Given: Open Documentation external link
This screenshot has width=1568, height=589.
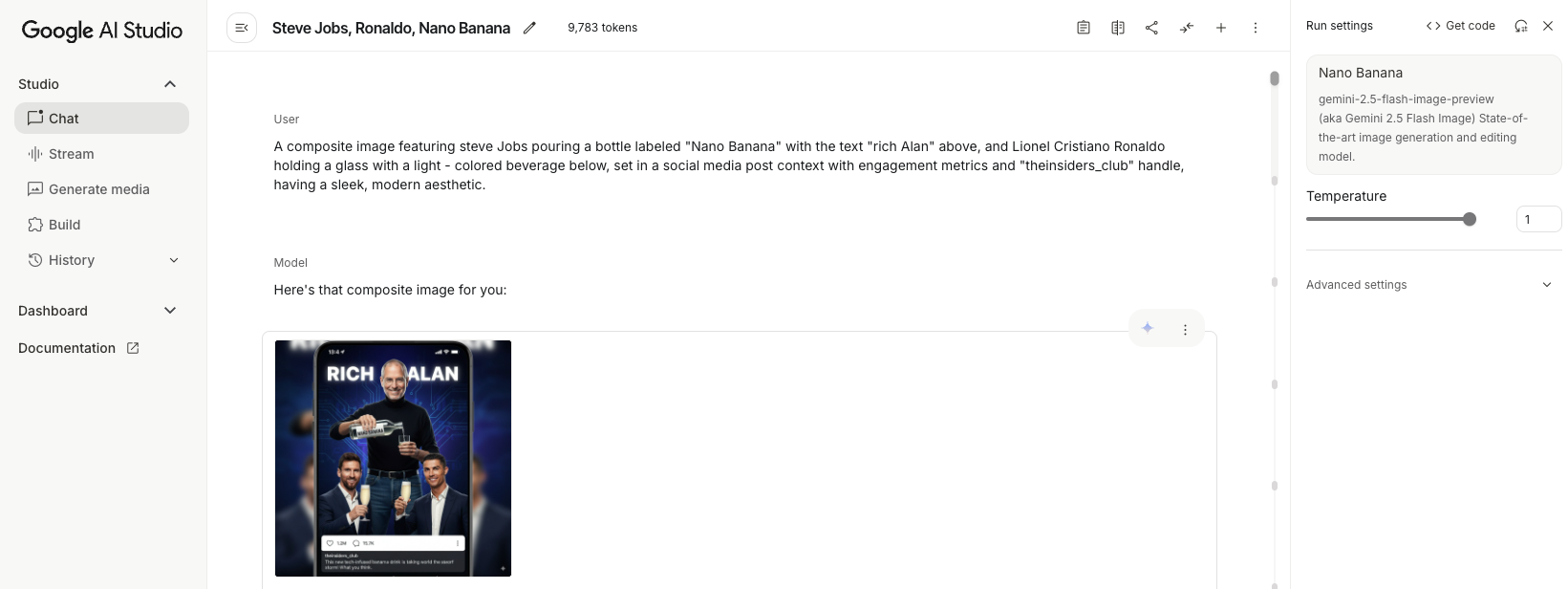Looking at the screenshot, I should pyautogui.click(x=78, y=348).
